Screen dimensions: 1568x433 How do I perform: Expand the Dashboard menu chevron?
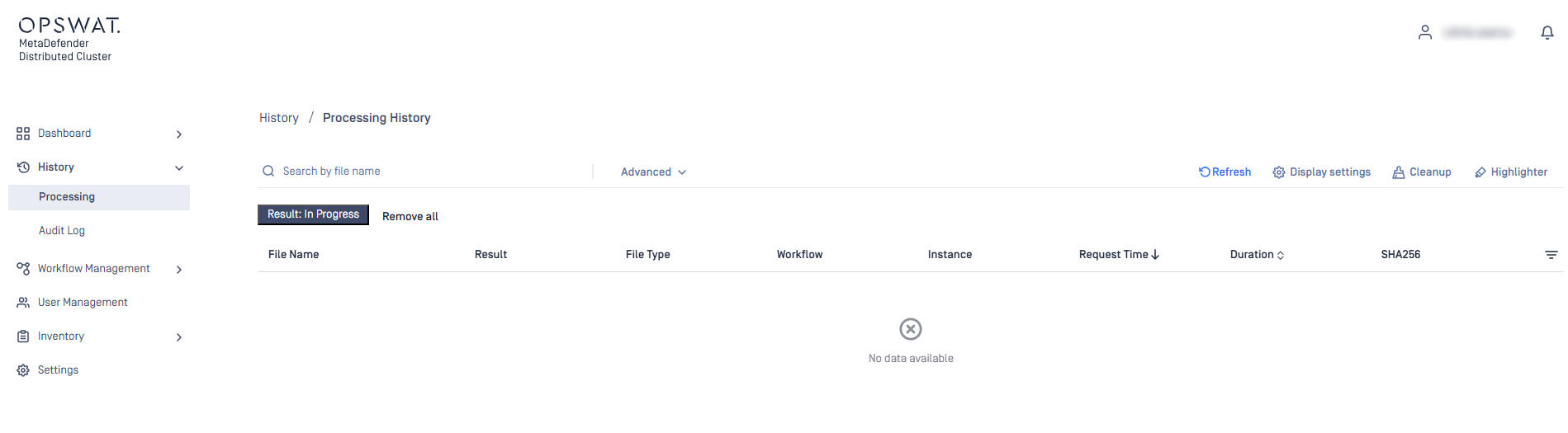(179, 134)
